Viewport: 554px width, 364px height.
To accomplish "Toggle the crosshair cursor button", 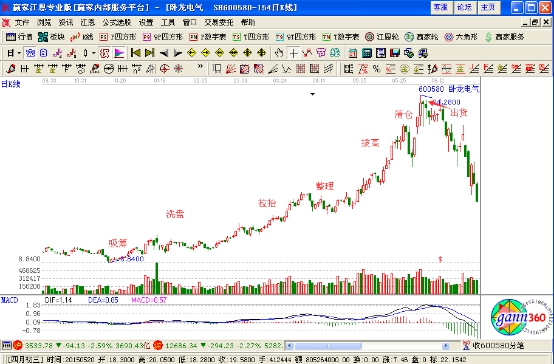I will tap(293, 53).
